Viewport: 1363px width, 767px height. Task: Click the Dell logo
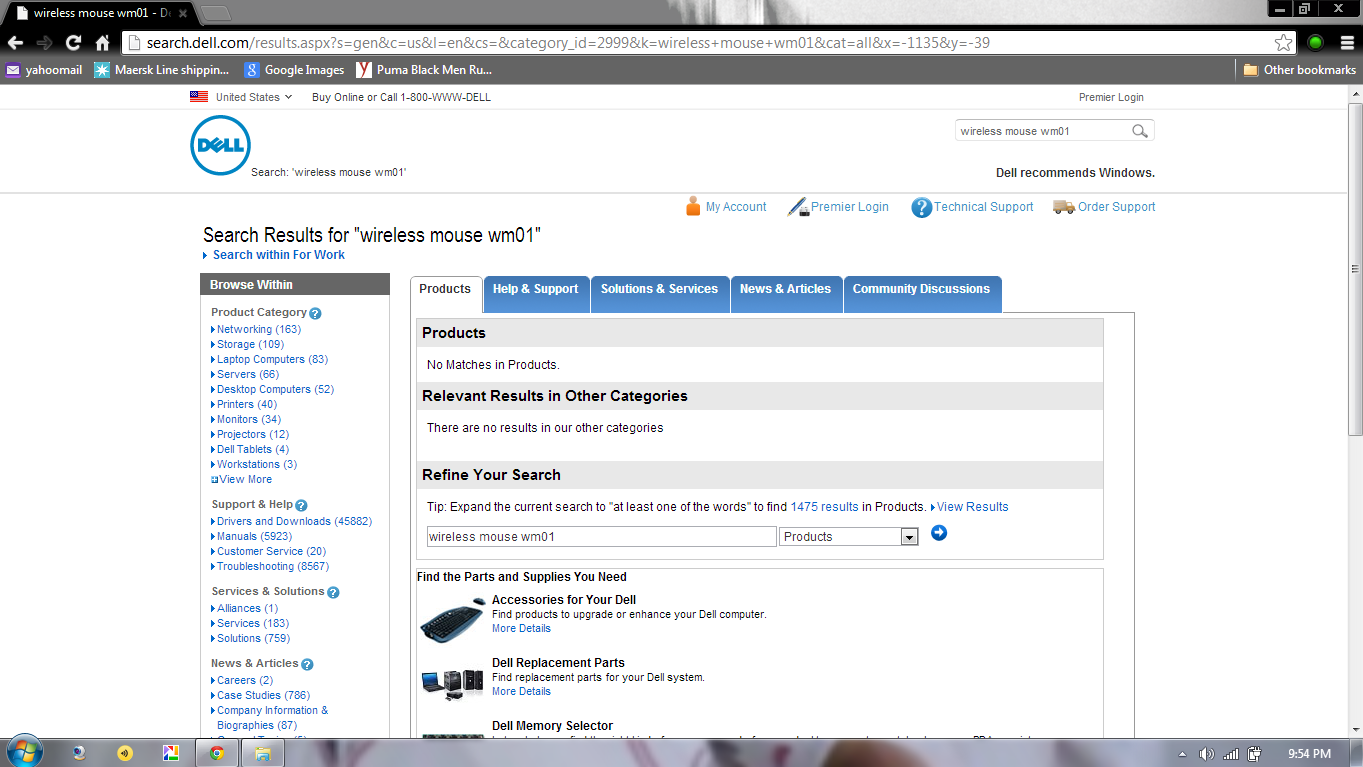220,146
